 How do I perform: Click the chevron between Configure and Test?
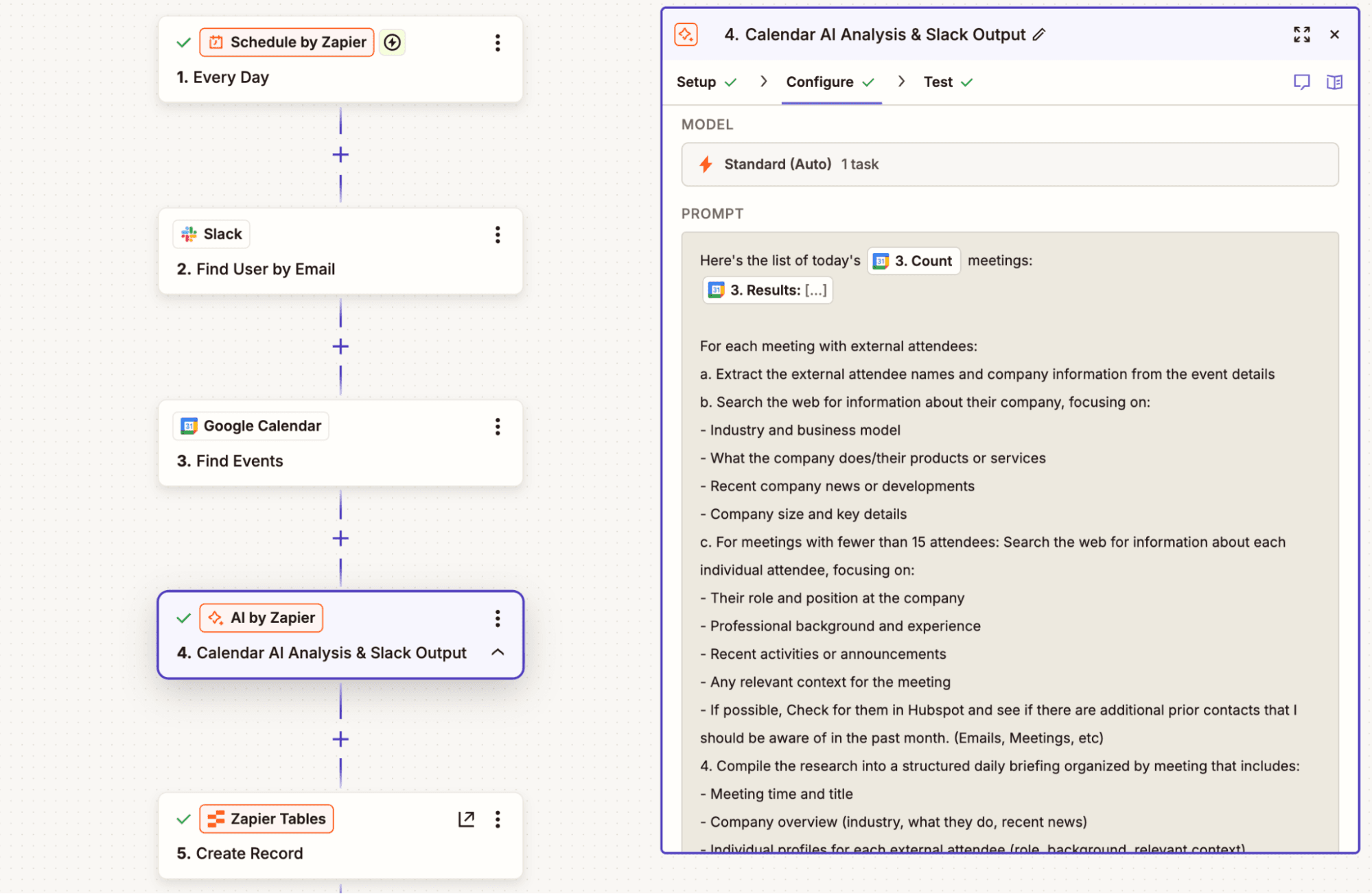pyautogui.click(x=901, y=82)
